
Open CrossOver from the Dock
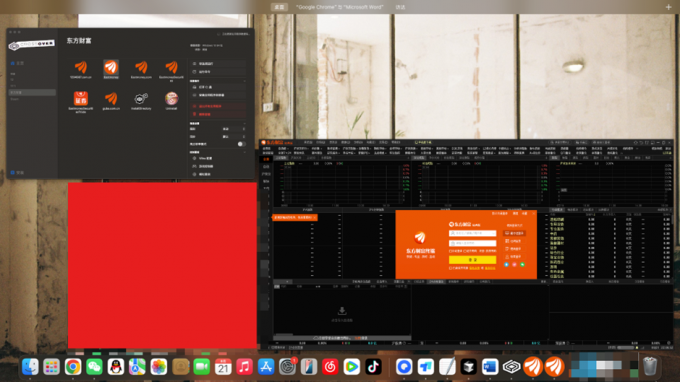(x=512, y=367)
